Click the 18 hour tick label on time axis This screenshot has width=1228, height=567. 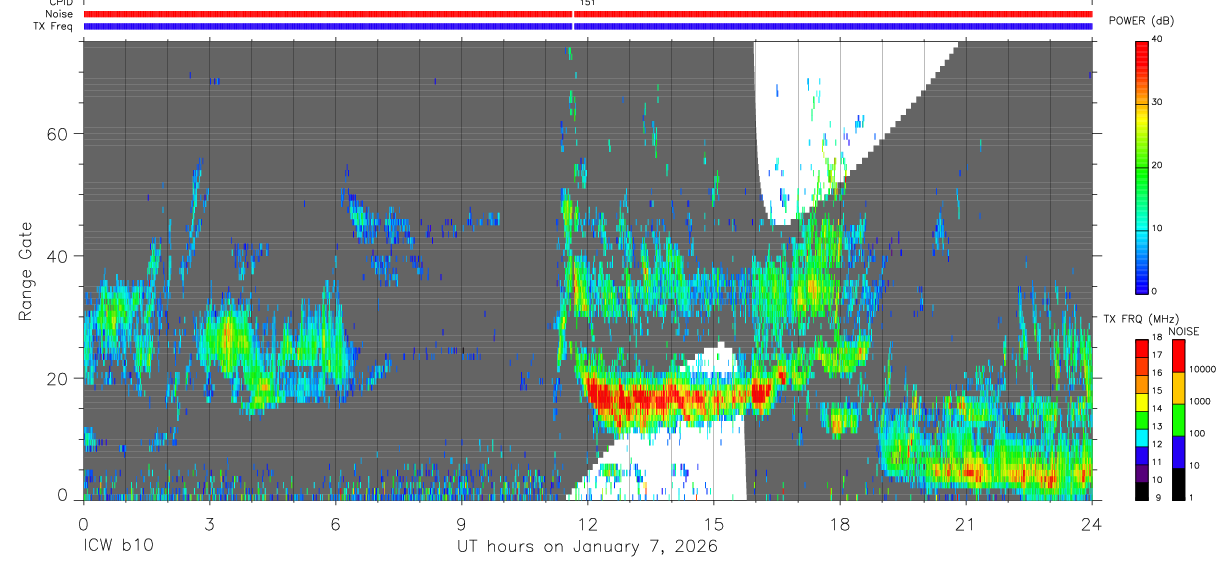click(x=839, y=523)
